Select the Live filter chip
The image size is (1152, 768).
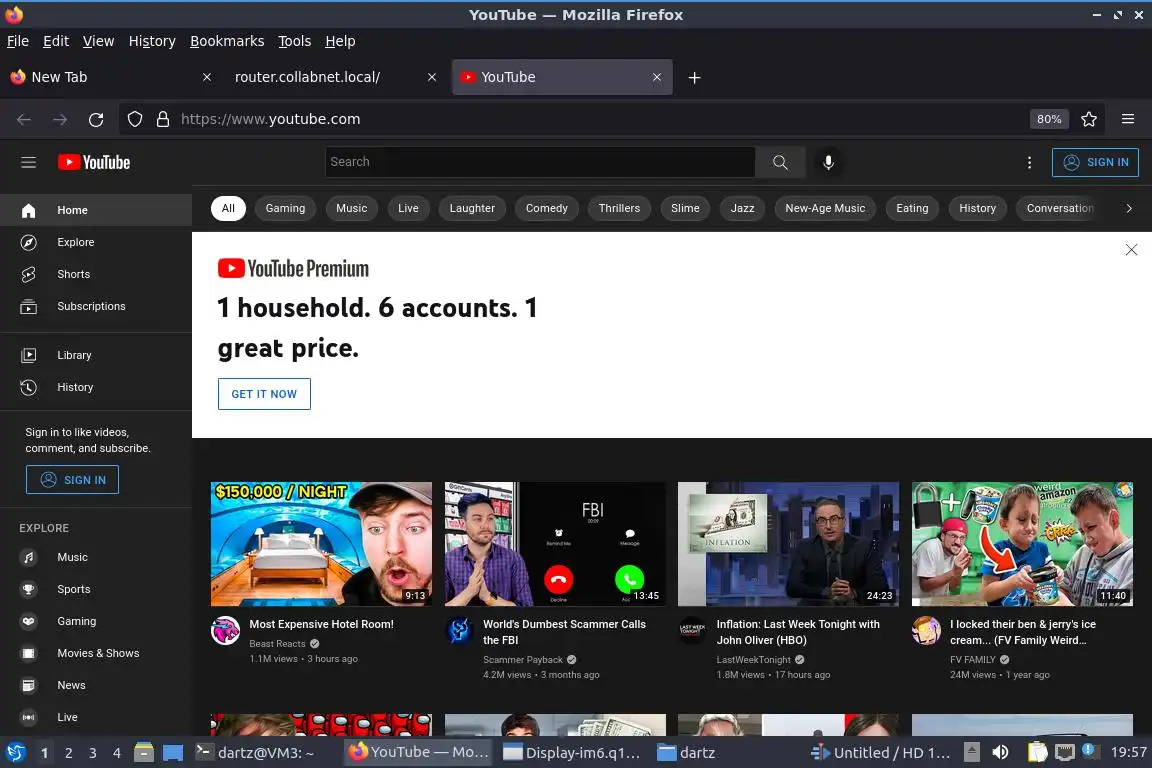coord(408,209)
